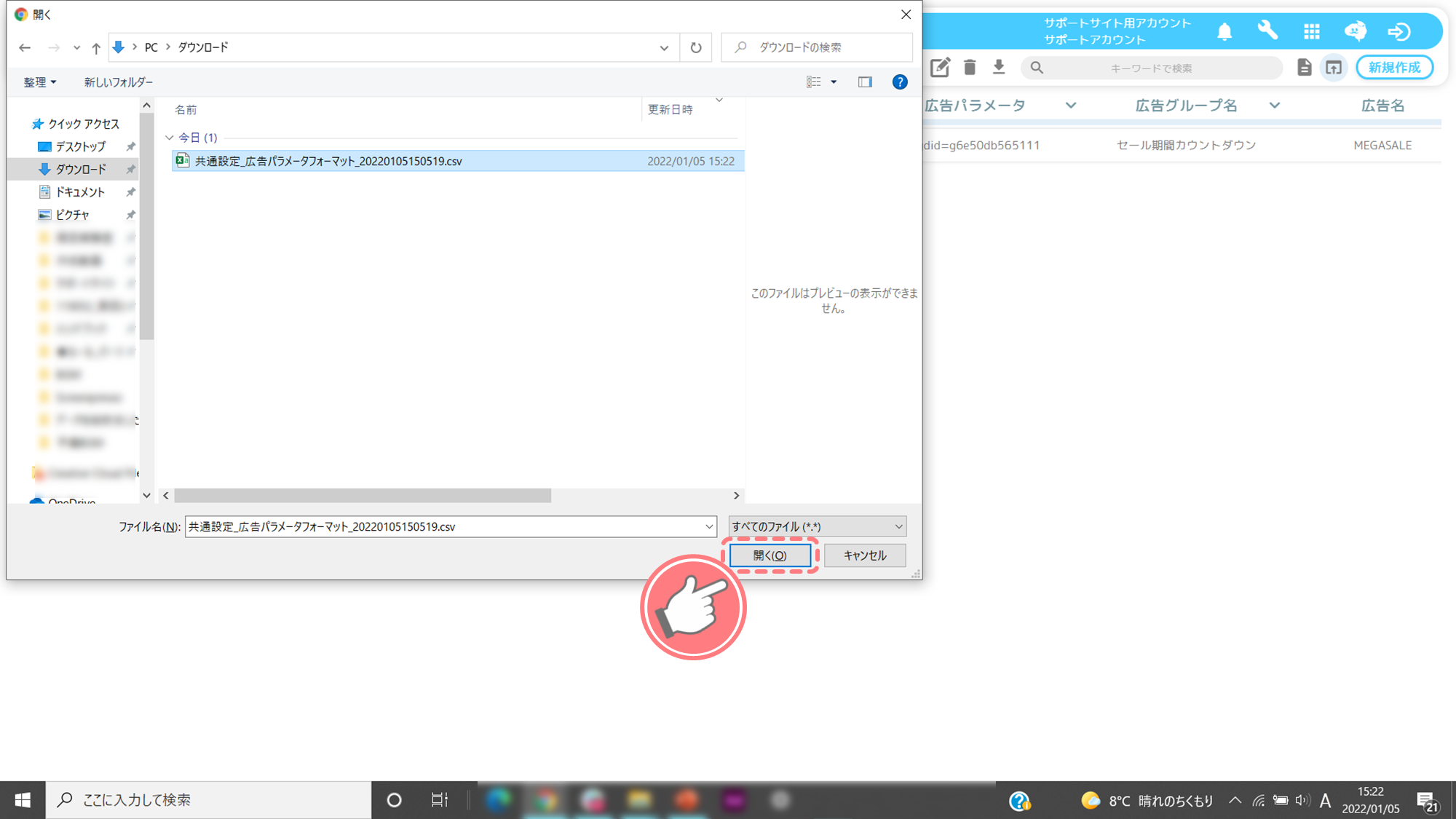Click the support chat icon in web app
This screenshot has height=819, width=1456.
point(1356,31)
